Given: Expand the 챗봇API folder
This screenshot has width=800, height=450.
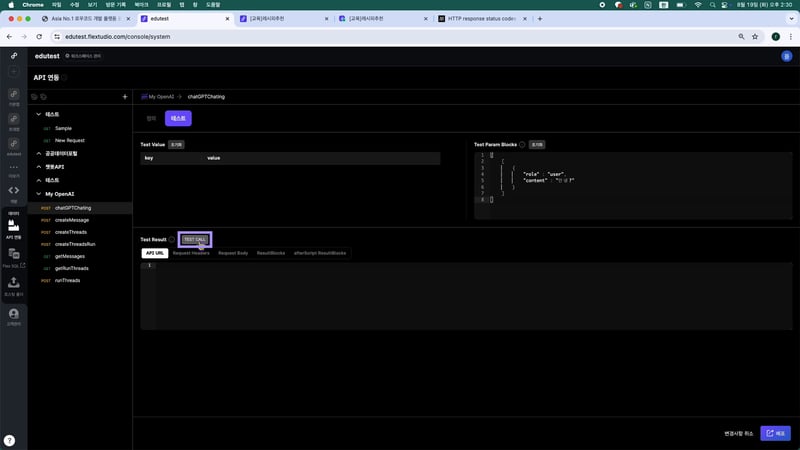Looking at the screenshot, I should [37, 167].
